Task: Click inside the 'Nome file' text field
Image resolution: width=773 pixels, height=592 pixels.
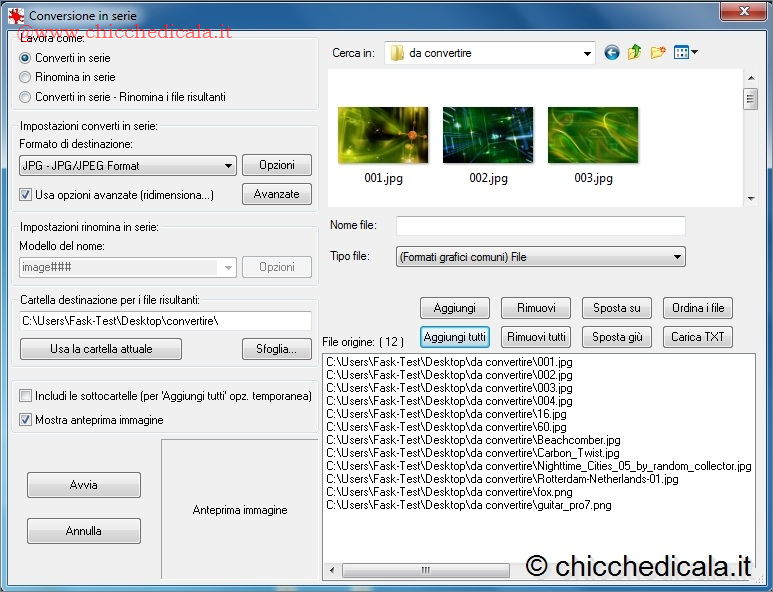Action: click(x=540, y=226)
